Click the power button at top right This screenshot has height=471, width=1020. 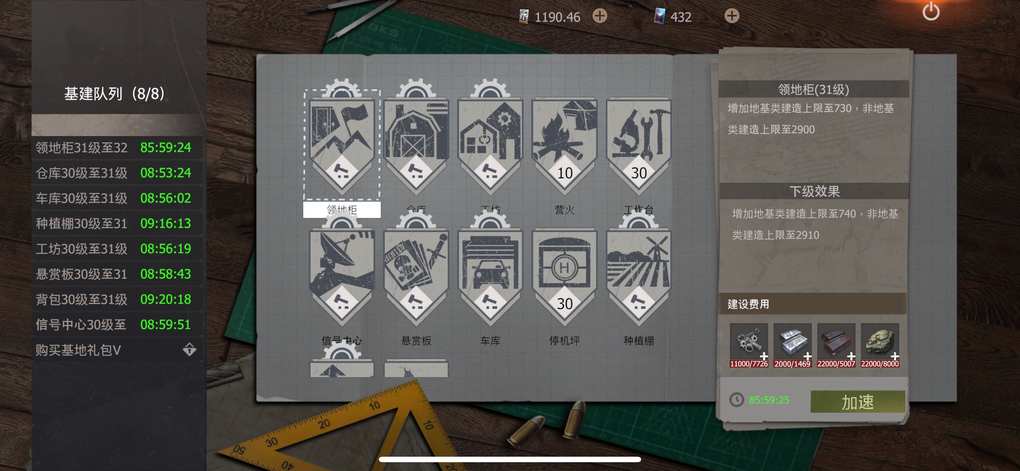[931, 11]
